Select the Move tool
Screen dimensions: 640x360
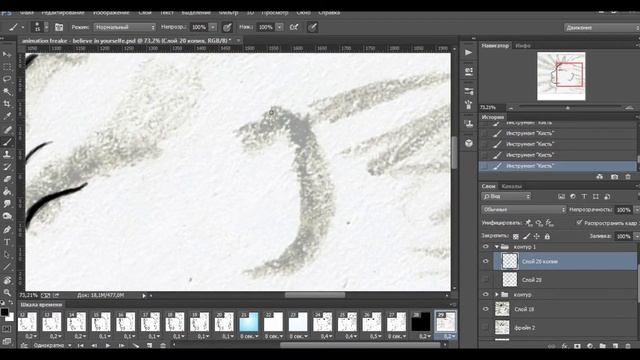click(7, 54)
